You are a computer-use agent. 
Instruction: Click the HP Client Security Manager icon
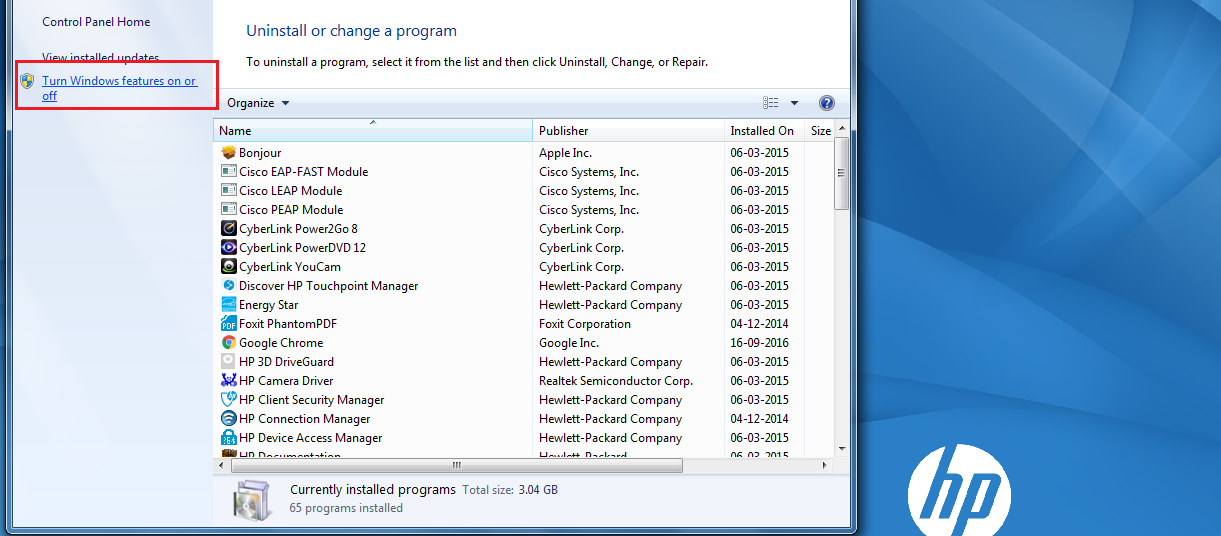click(229, 400)
